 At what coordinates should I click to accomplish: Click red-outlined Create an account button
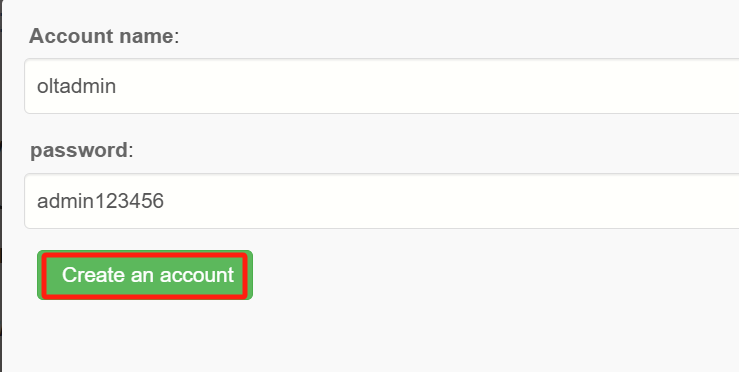point(145,275)
